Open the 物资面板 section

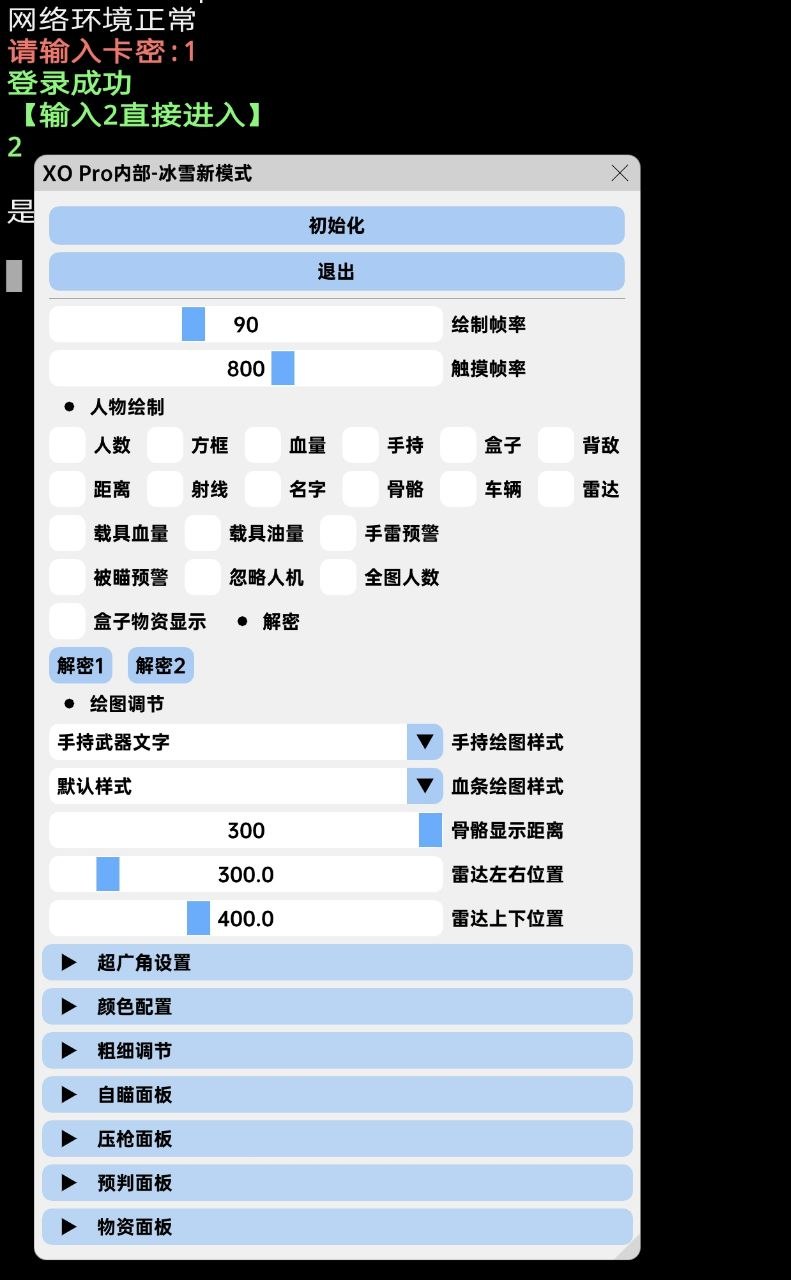[x=337, y=1227]
